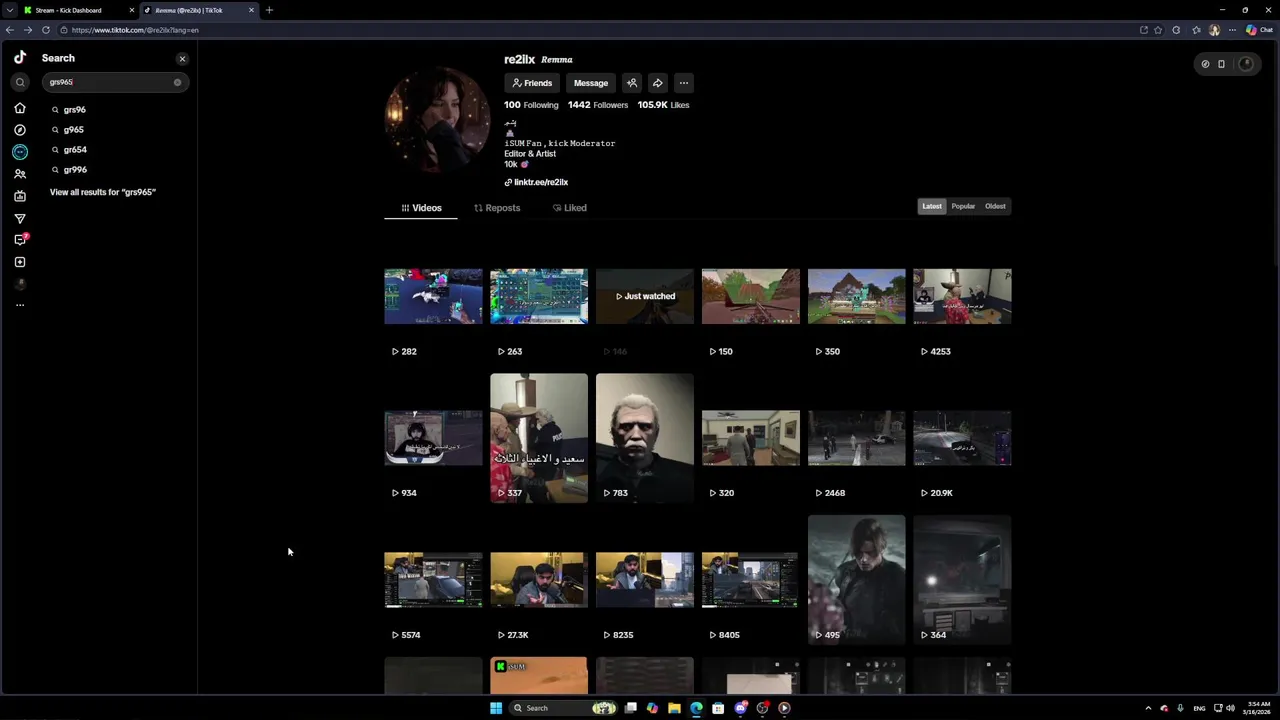
Task: Open the TikTok Home icon in sidebar
Action: tap(20, 108)
